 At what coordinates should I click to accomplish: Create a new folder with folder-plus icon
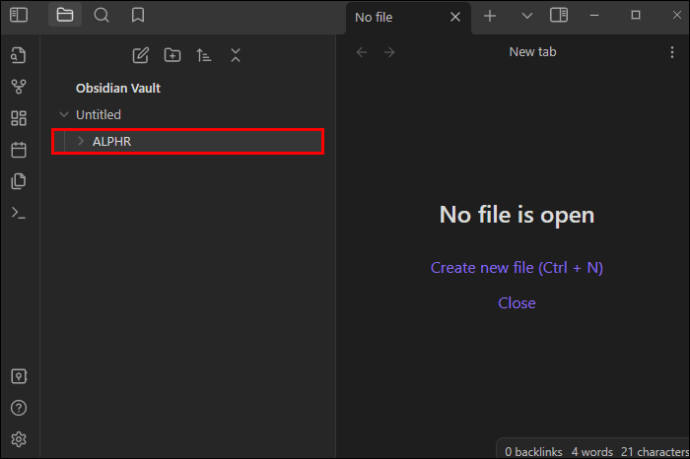point(172,55)
